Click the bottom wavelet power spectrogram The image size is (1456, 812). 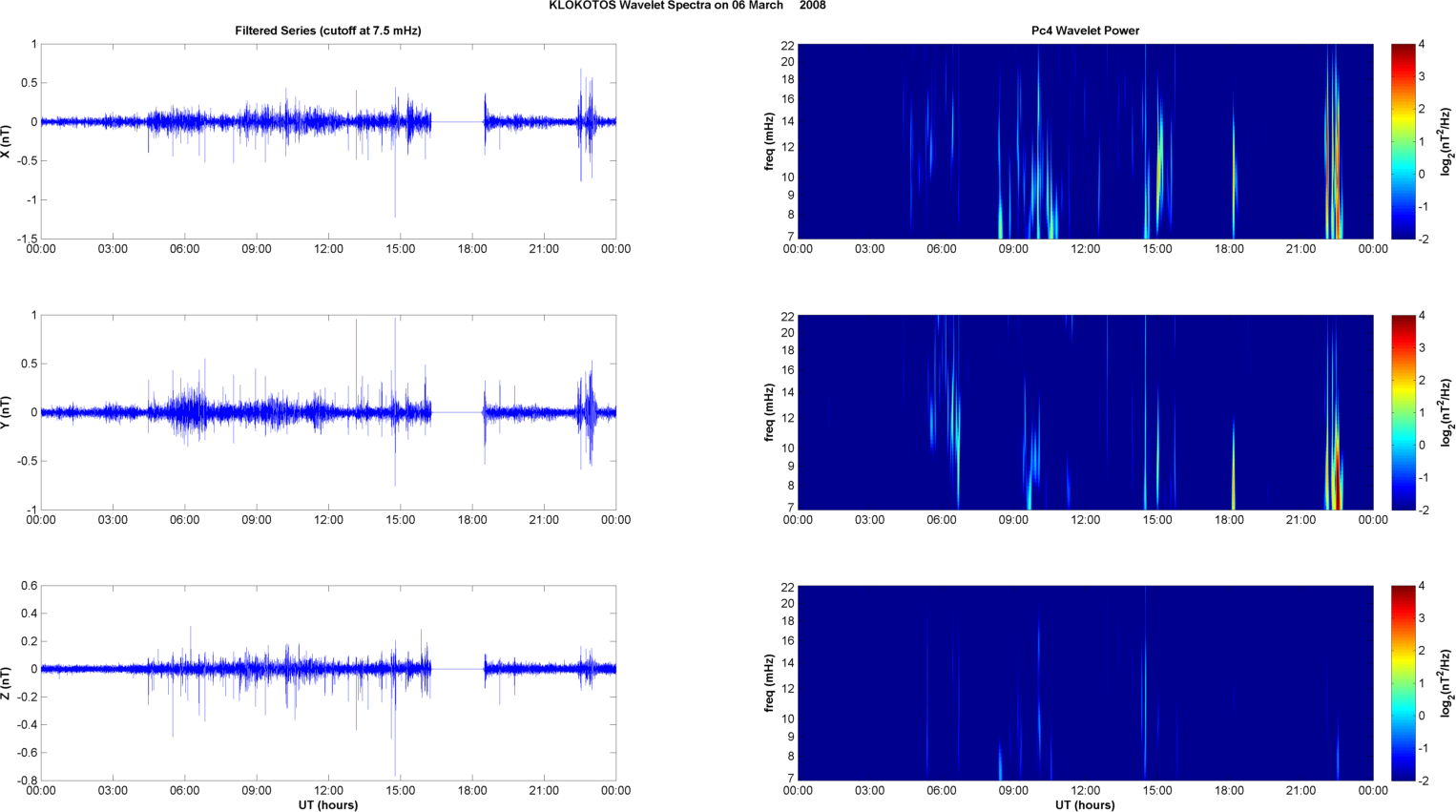click(x=1085, y=683)
